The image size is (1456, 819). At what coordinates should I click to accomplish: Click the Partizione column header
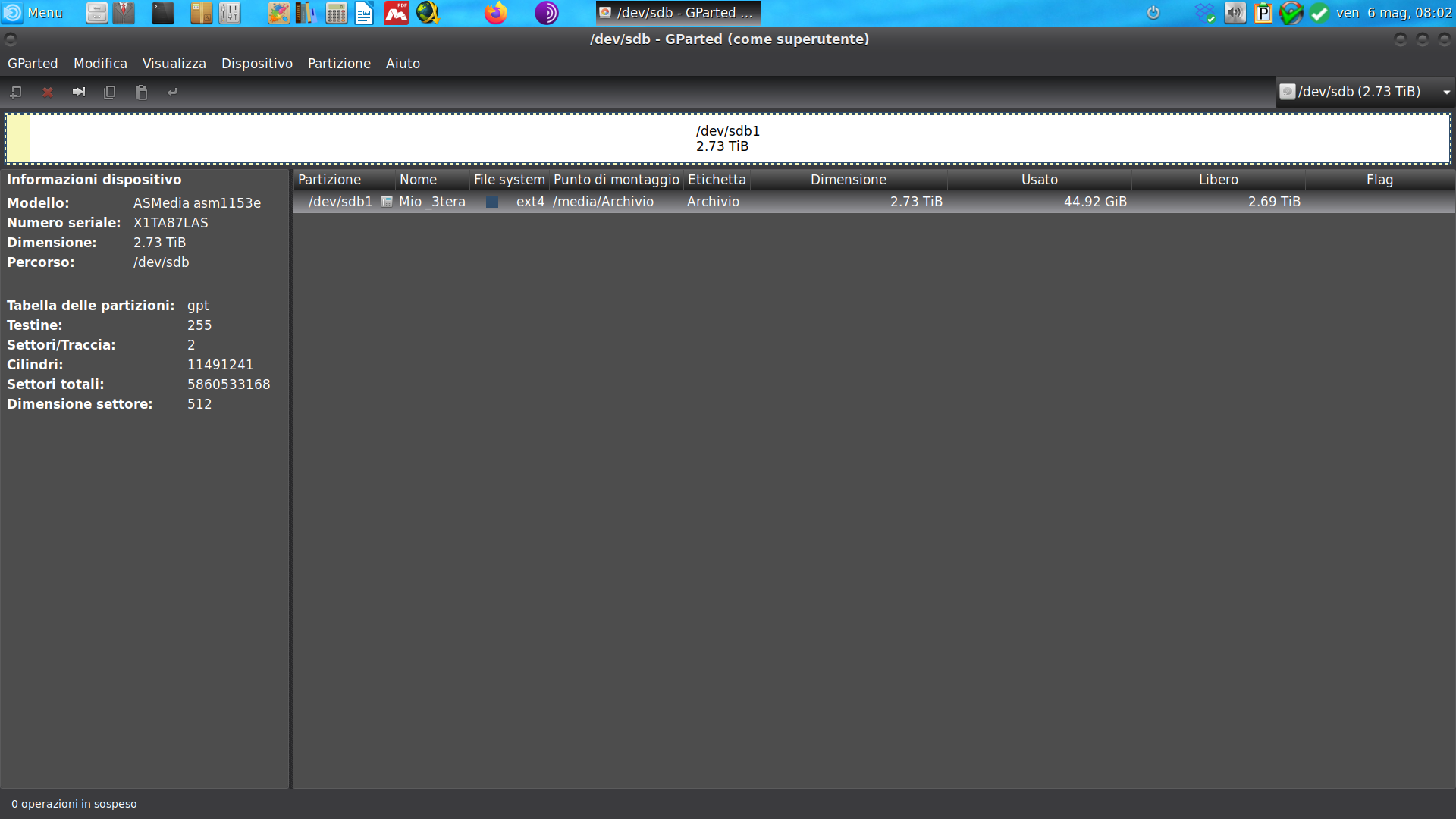tap(344, 180)
